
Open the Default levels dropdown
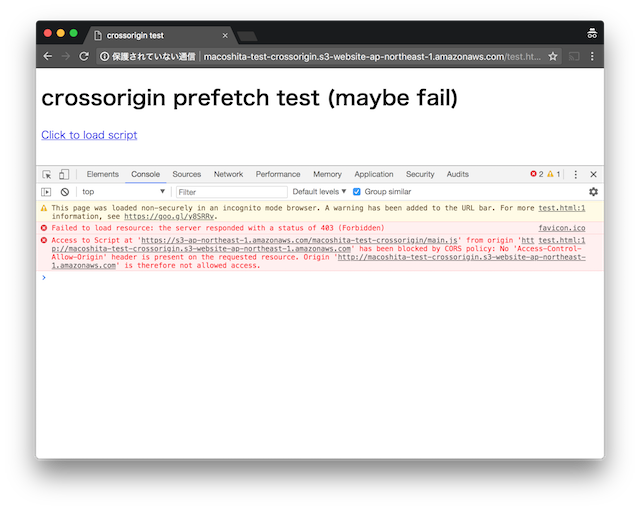click(319, 191)
